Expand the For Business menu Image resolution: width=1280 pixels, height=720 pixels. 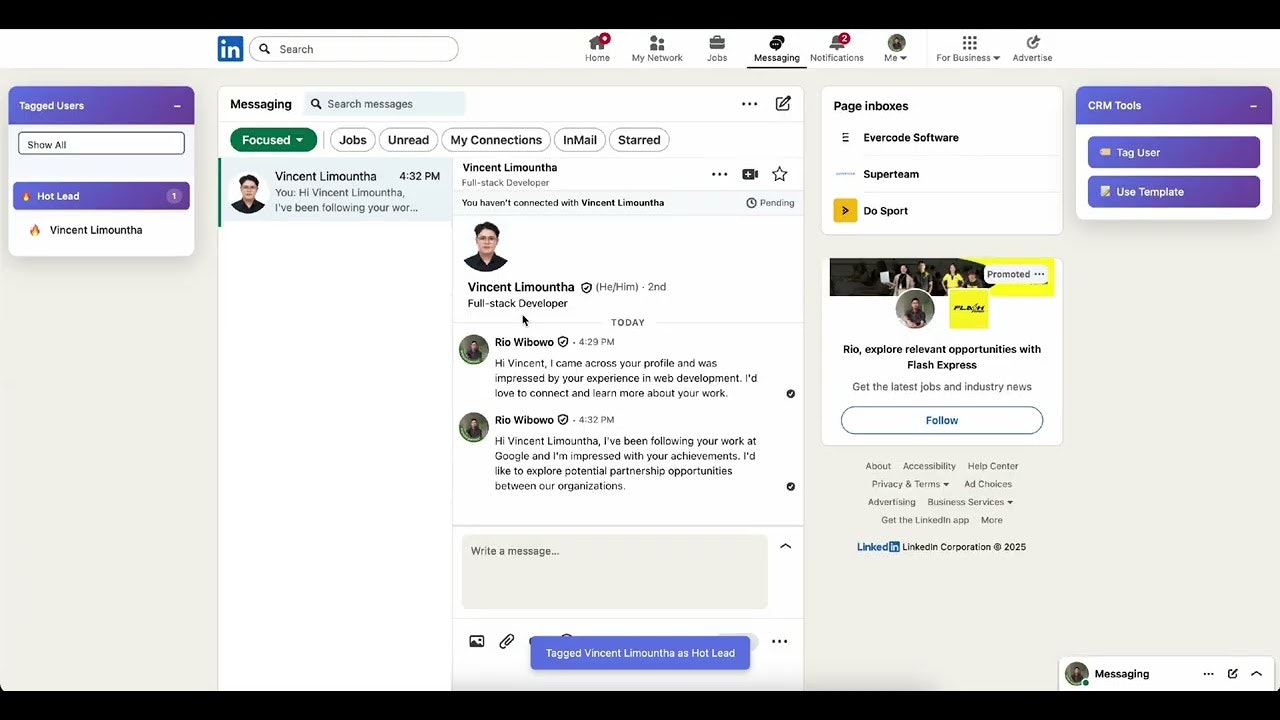(x=968, y=49)
